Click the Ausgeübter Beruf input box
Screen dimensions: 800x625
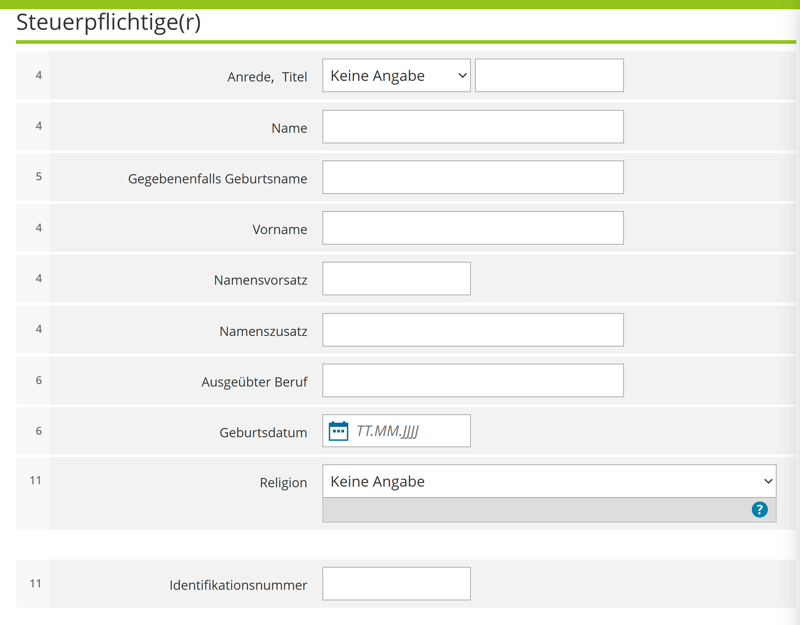tap(472, 381)
